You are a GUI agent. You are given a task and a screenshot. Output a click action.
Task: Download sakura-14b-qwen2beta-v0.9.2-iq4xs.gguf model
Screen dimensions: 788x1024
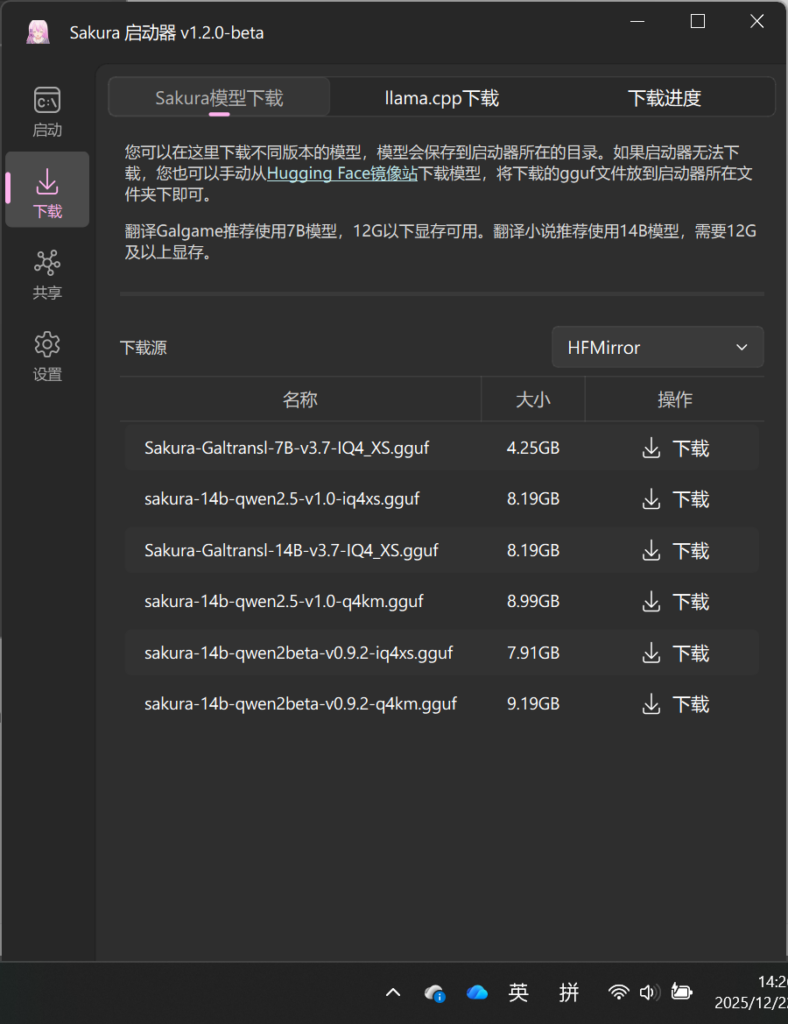[675, 653]
